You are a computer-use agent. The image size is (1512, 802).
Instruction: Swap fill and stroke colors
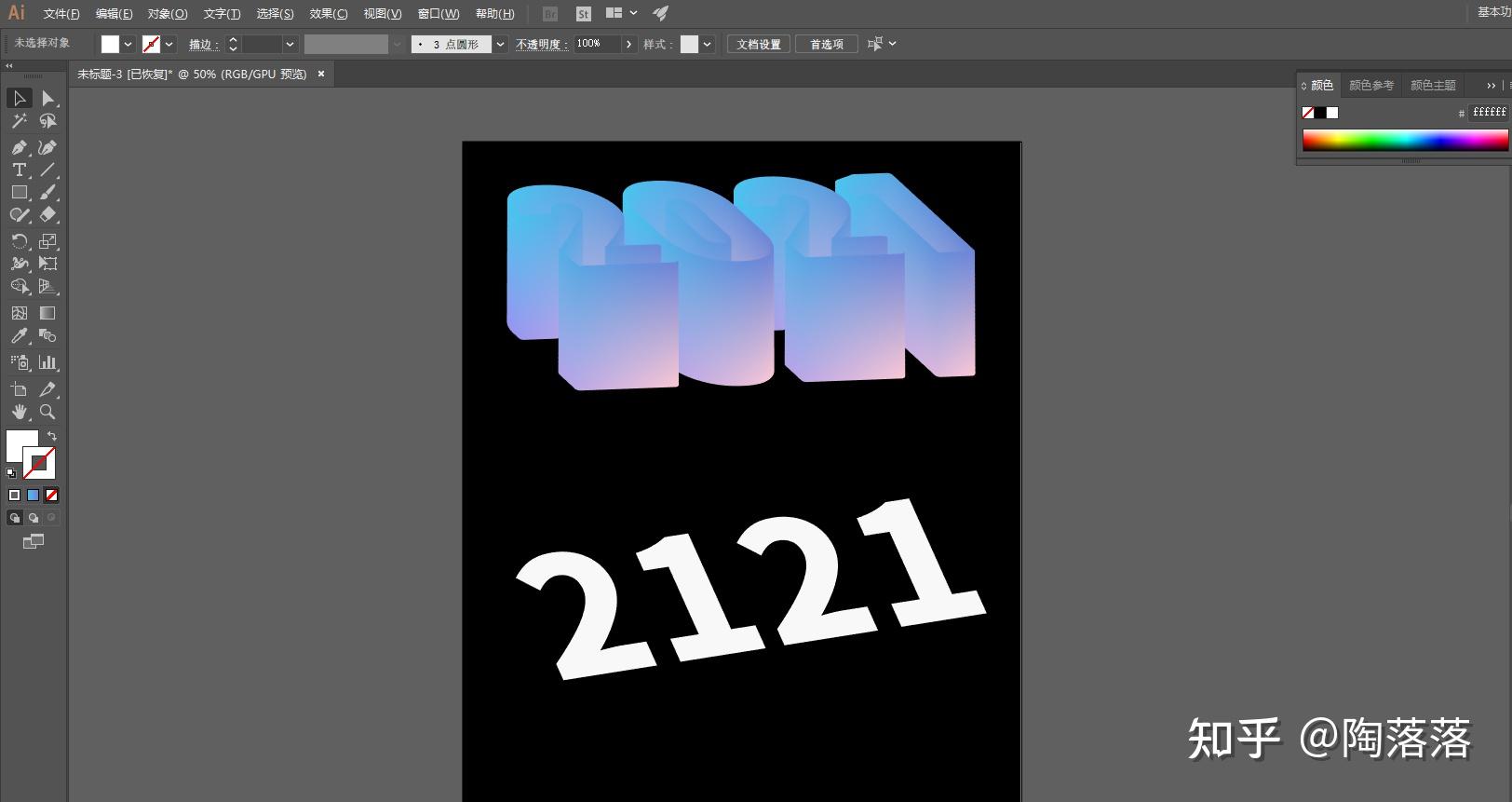click(x=52, y=436)
